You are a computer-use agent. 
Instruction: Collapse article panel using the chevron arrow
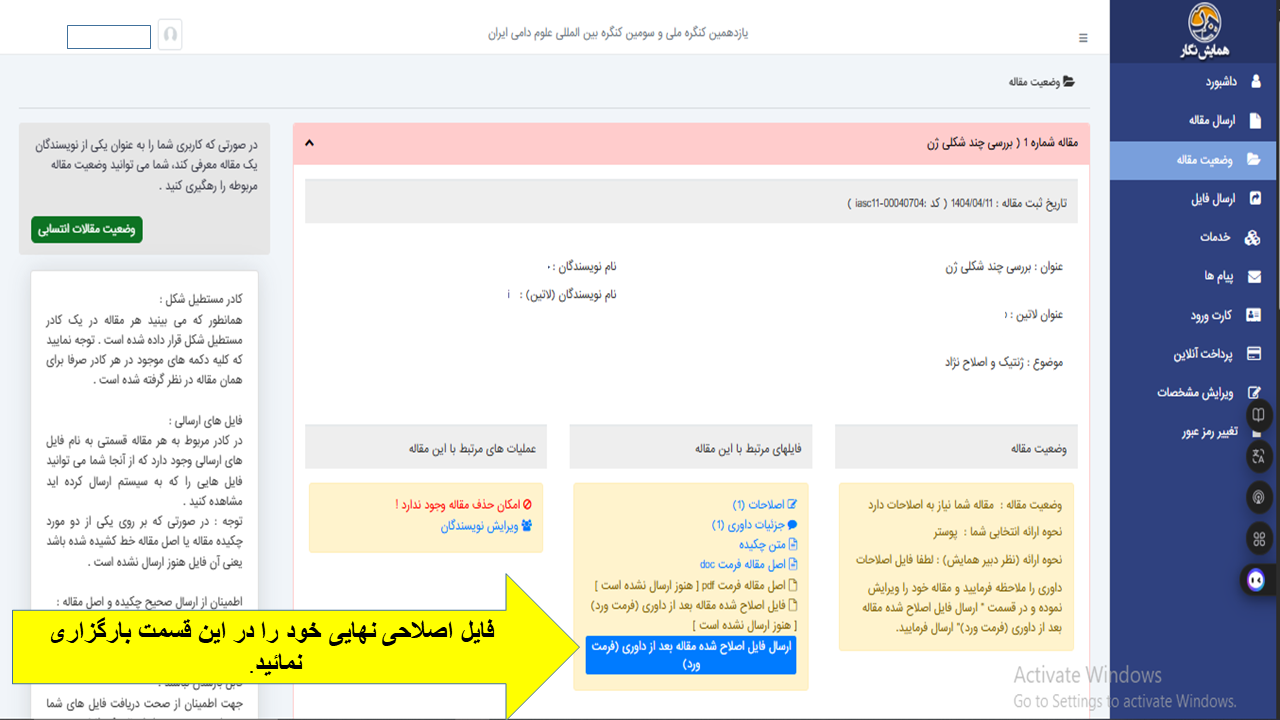click(309, 143)
